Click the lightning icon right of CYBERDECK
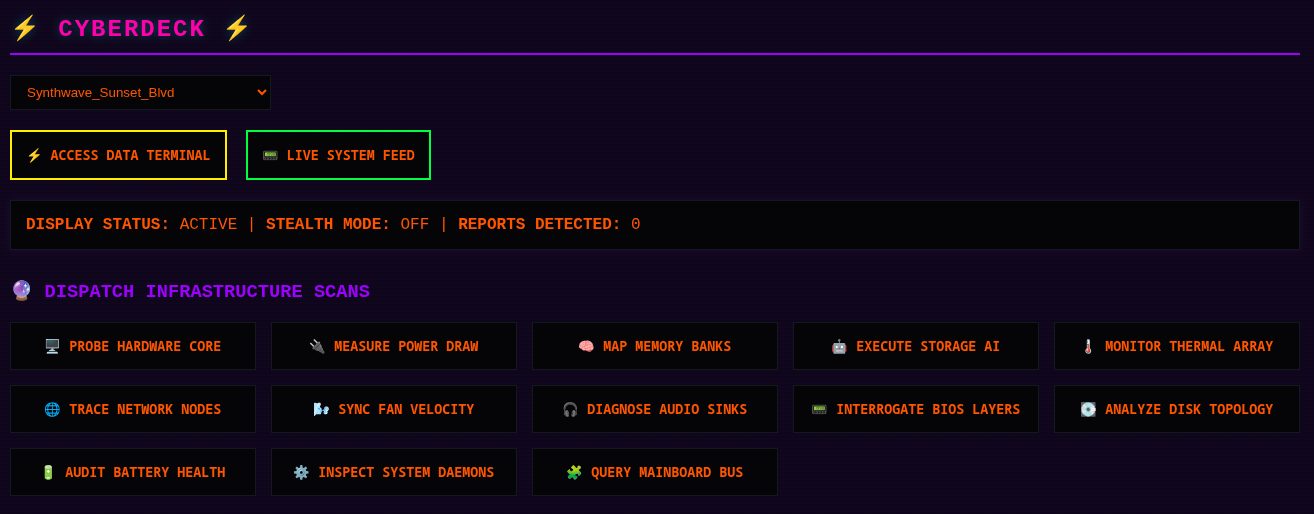The width and height of the screenshot is (1314, 514). (x=237, y=29)
